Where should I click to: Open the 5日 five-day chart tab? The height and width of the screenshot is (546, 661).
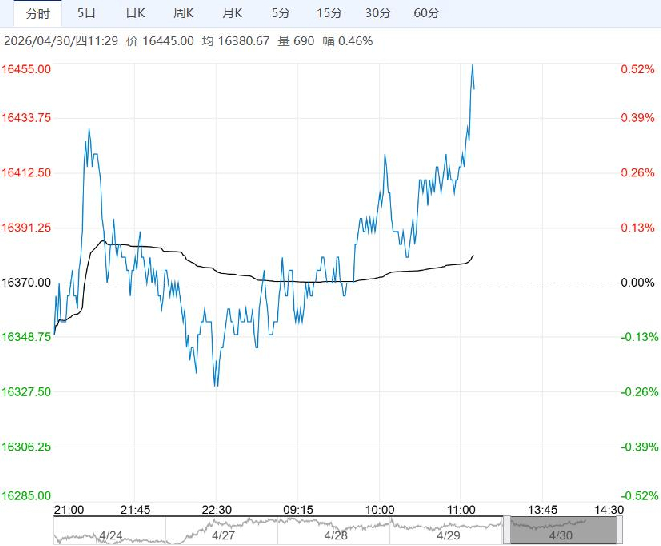click(87, 13)
